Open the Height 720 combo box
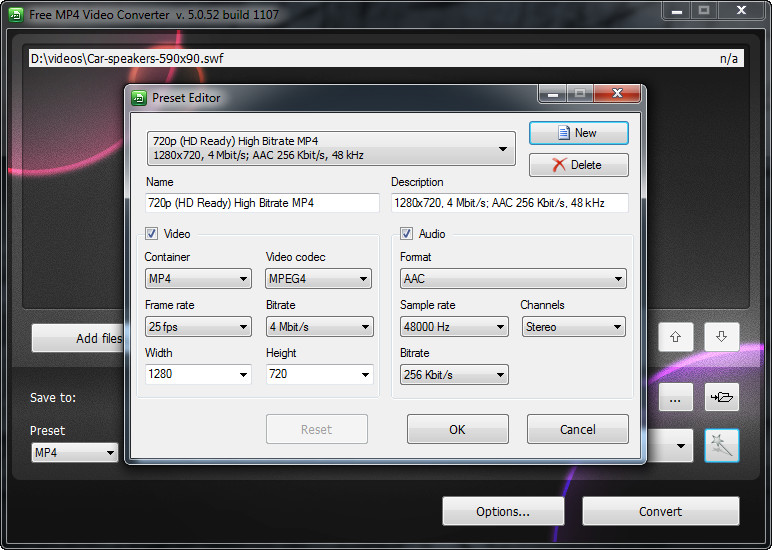The height and width of the screenshot is (550, 772). point(320,374)
